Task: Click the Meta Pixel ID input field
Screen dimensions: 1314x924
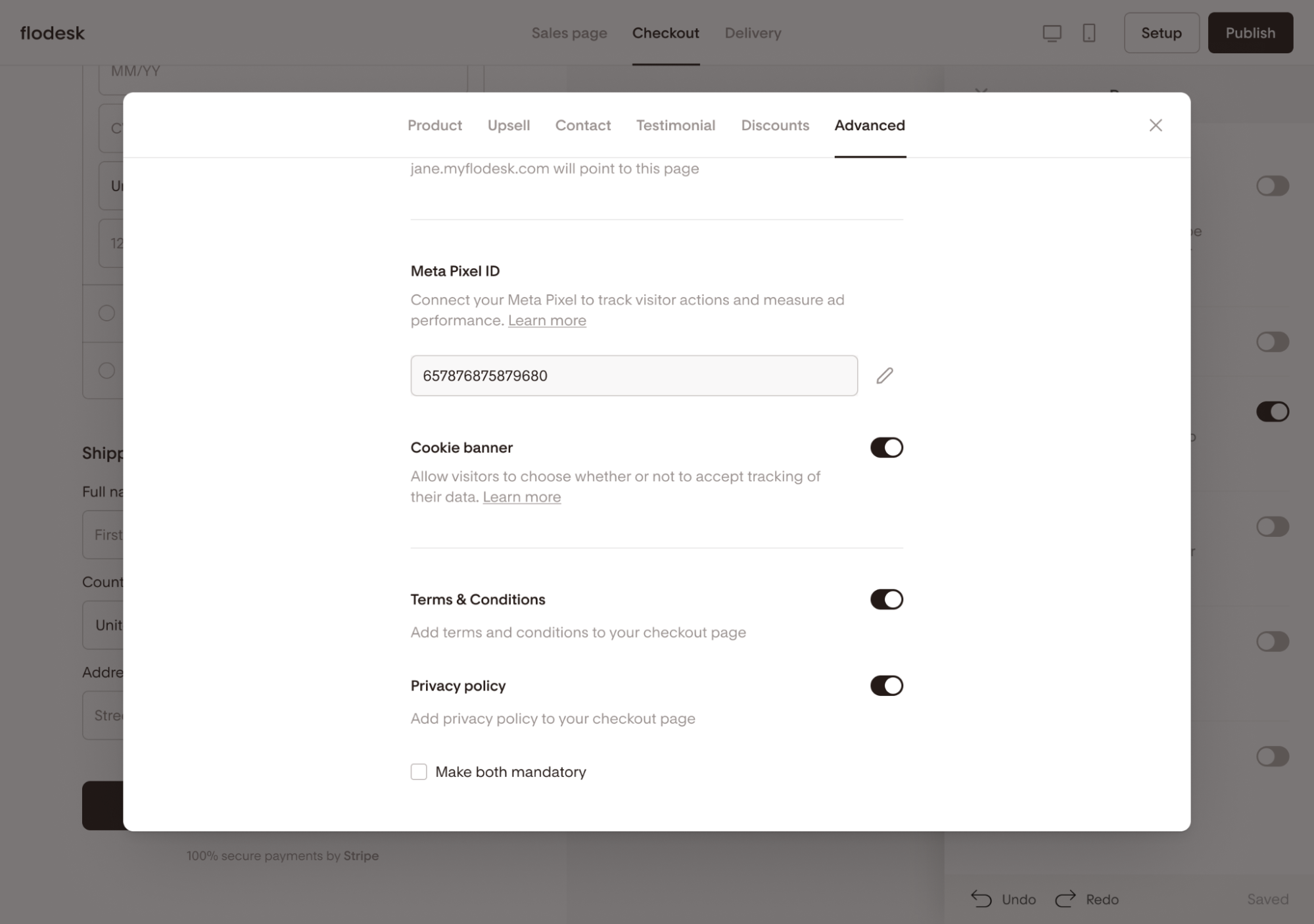Action: [633, 376]
